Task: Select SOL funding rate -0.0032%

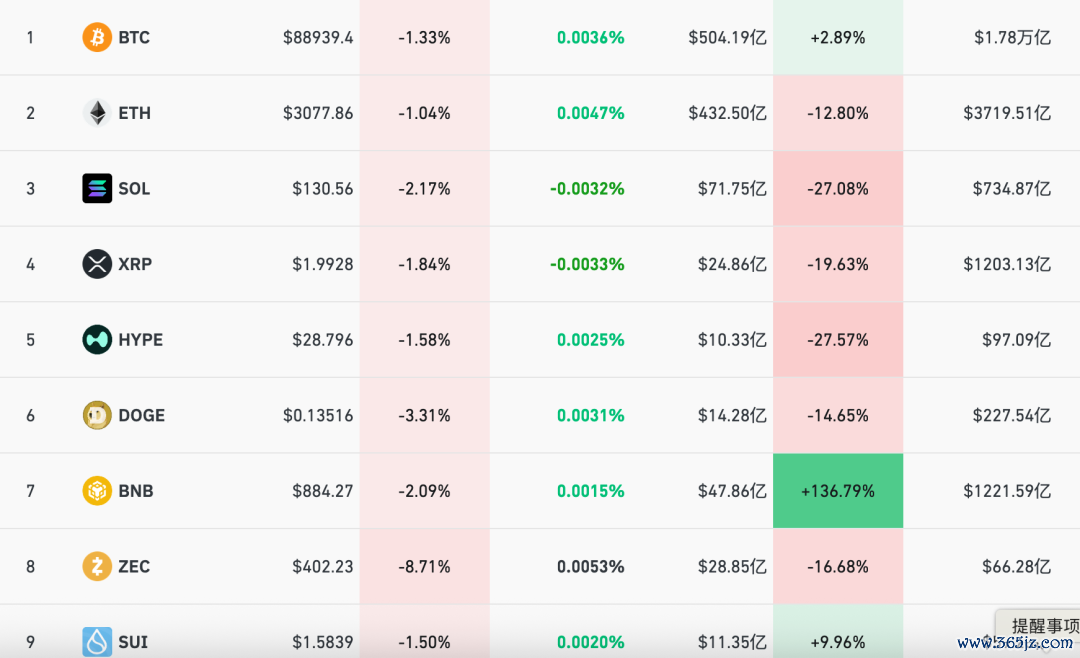Action: 587,189
